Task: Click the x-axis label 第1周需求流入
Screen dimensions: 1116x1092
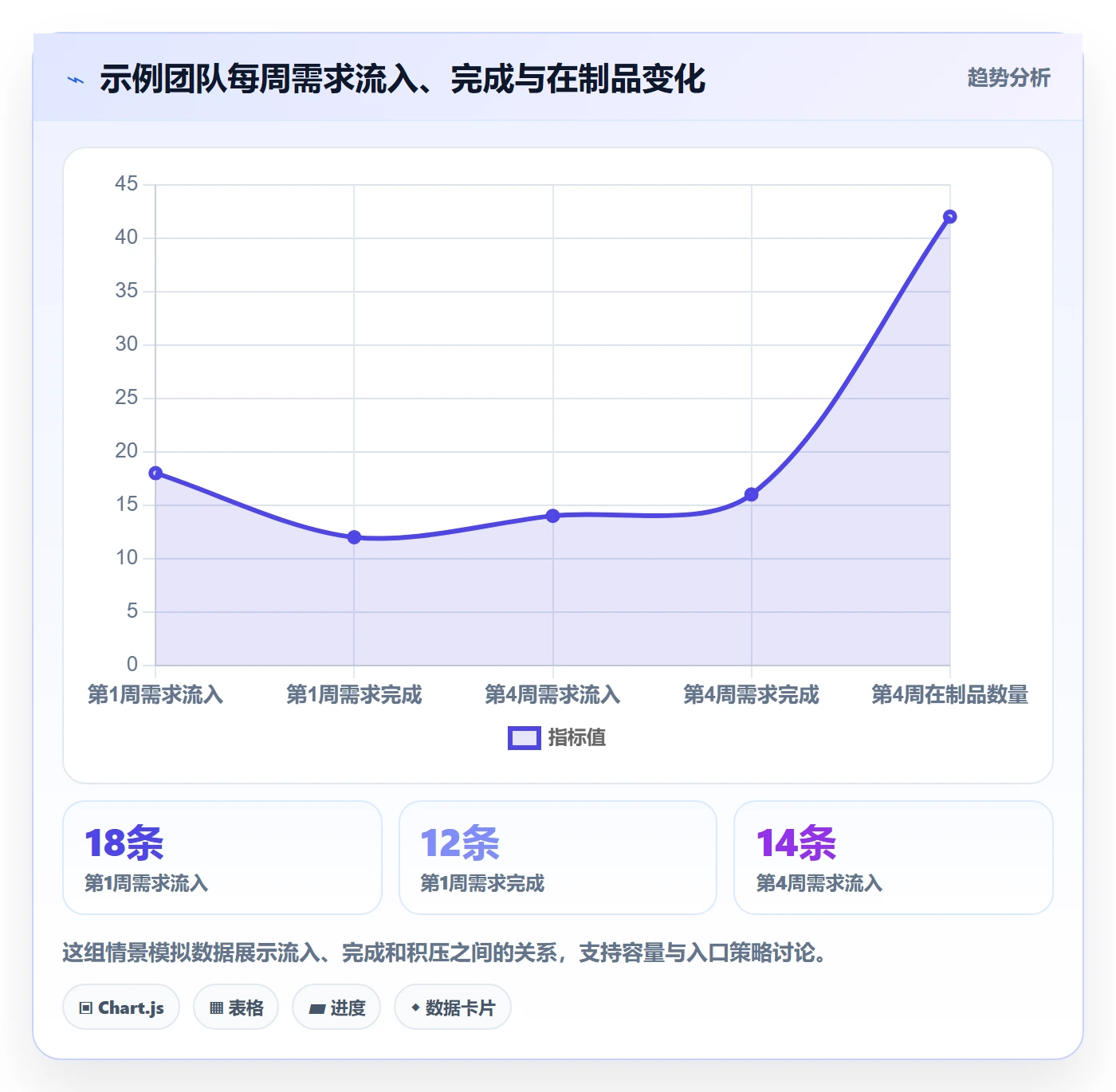Action: 155,695
